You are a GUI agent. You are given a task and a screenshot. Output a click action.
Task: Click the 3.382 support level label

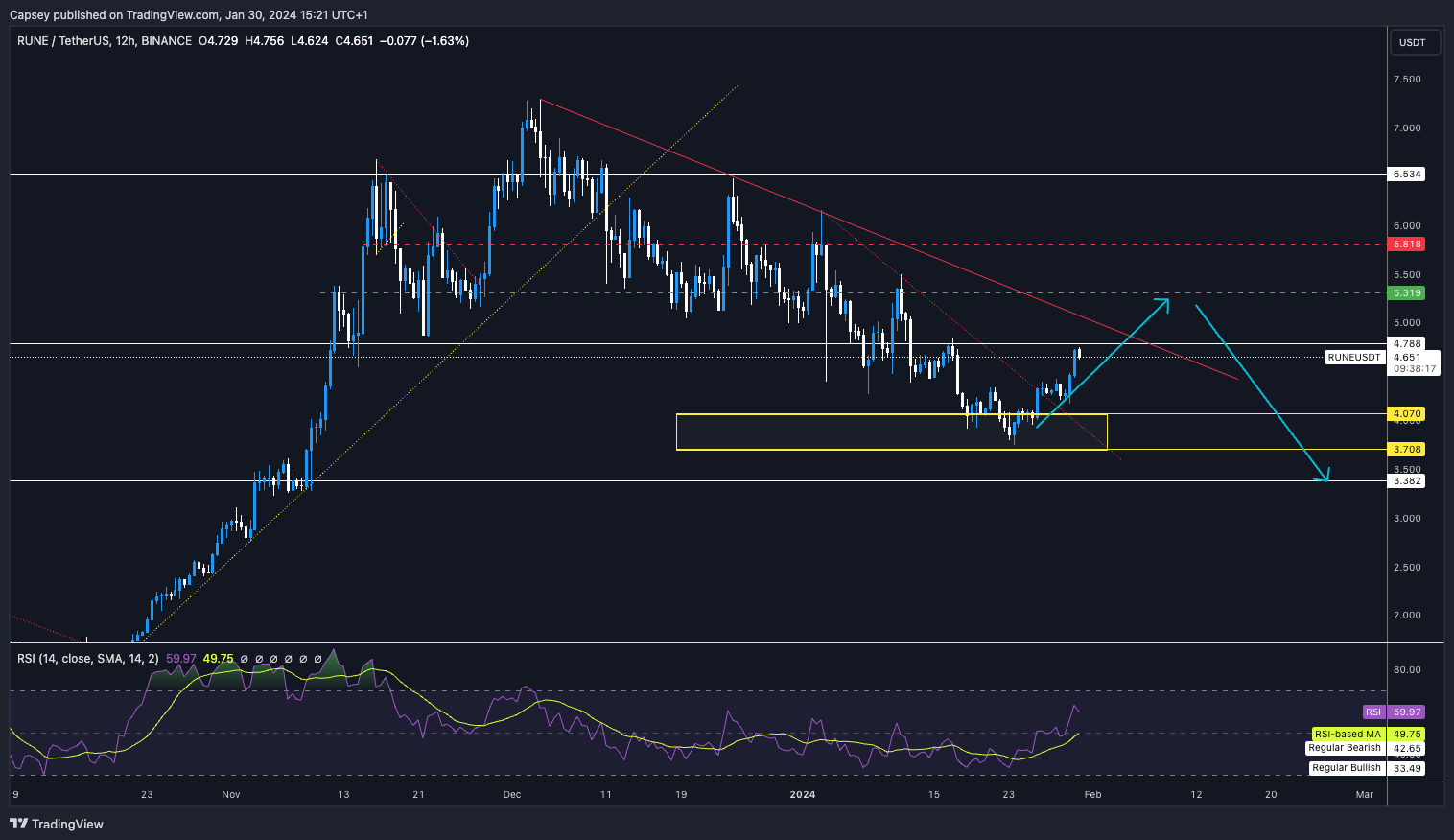(1408, 481)
